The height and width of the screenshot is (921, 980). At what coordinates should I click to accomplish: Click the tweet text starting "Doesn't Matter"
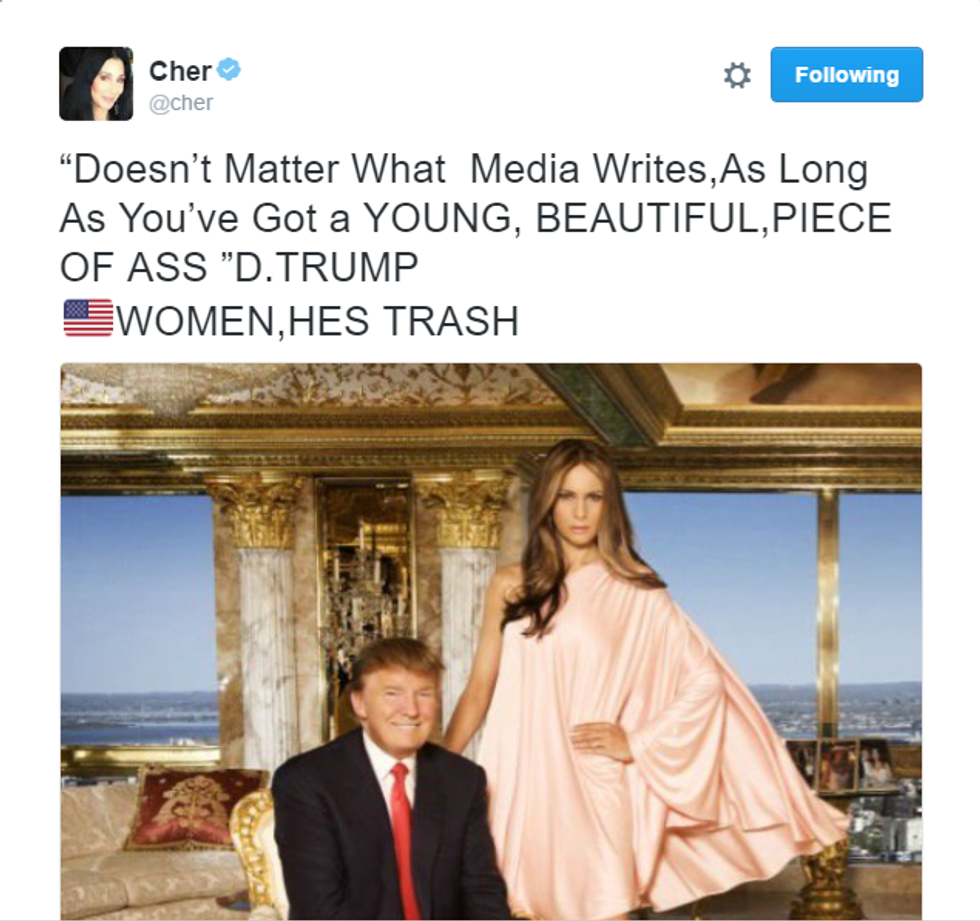click(x=475, y=244)
